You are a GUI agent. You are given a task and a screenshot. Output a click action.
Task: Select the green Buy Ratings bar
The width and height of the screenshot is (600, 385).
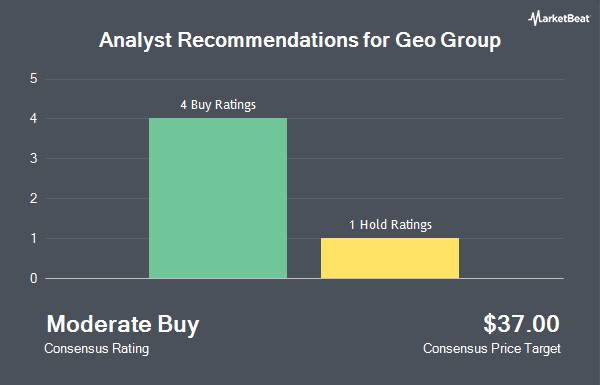coord(218,198)
